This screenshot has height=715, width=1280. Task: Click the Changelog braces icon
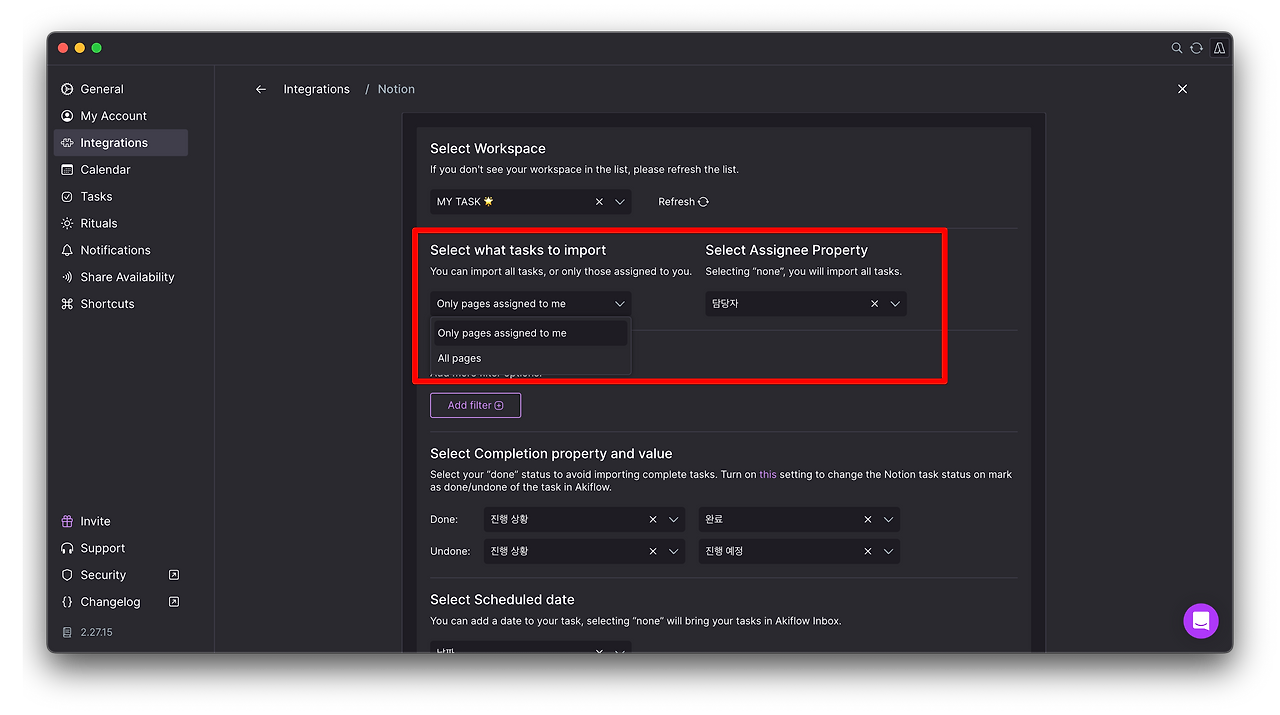(x=67, y=602)
